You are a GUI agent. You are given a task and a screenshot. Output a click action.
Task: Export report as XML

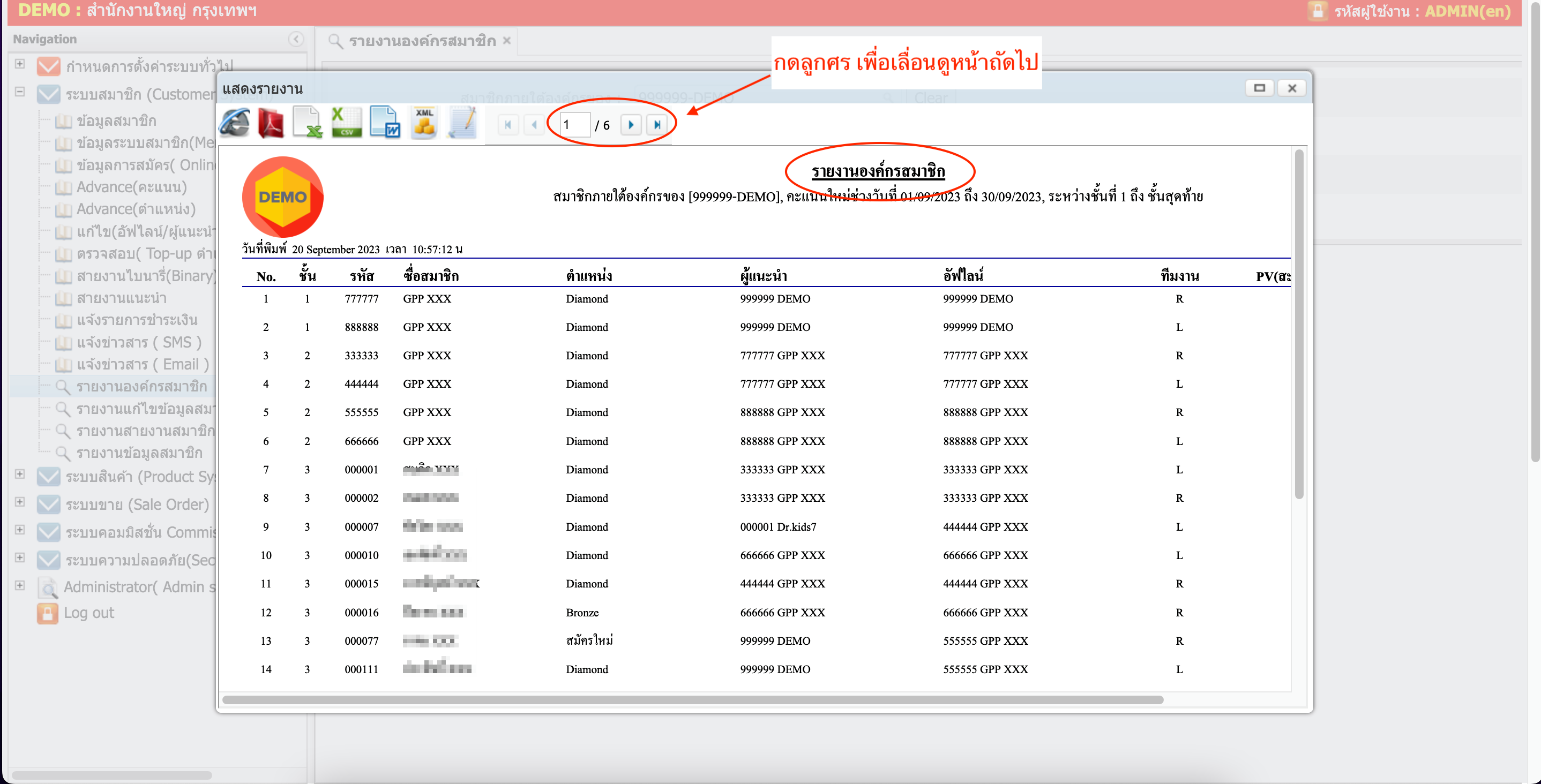coord(424,123)
